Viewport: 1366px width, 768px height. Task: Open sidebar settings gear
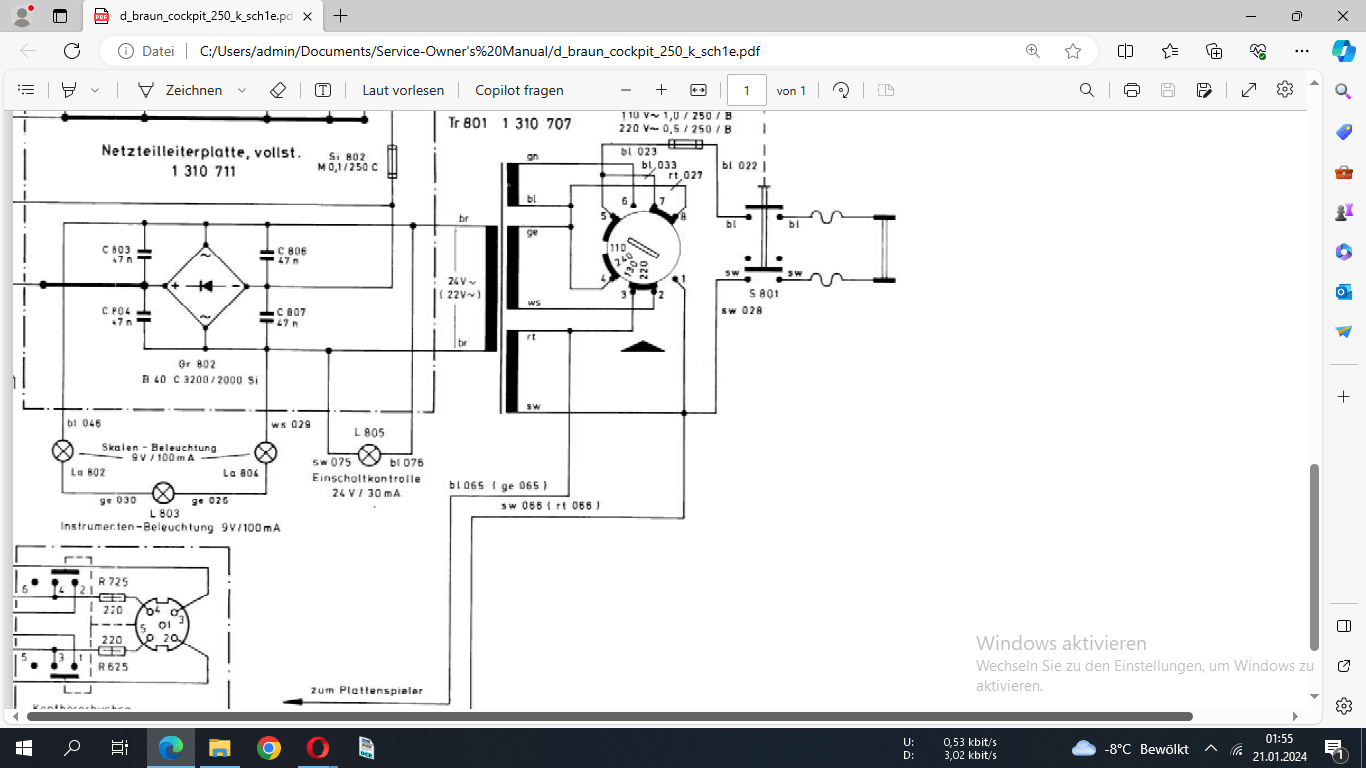[x=1343, y=707]
